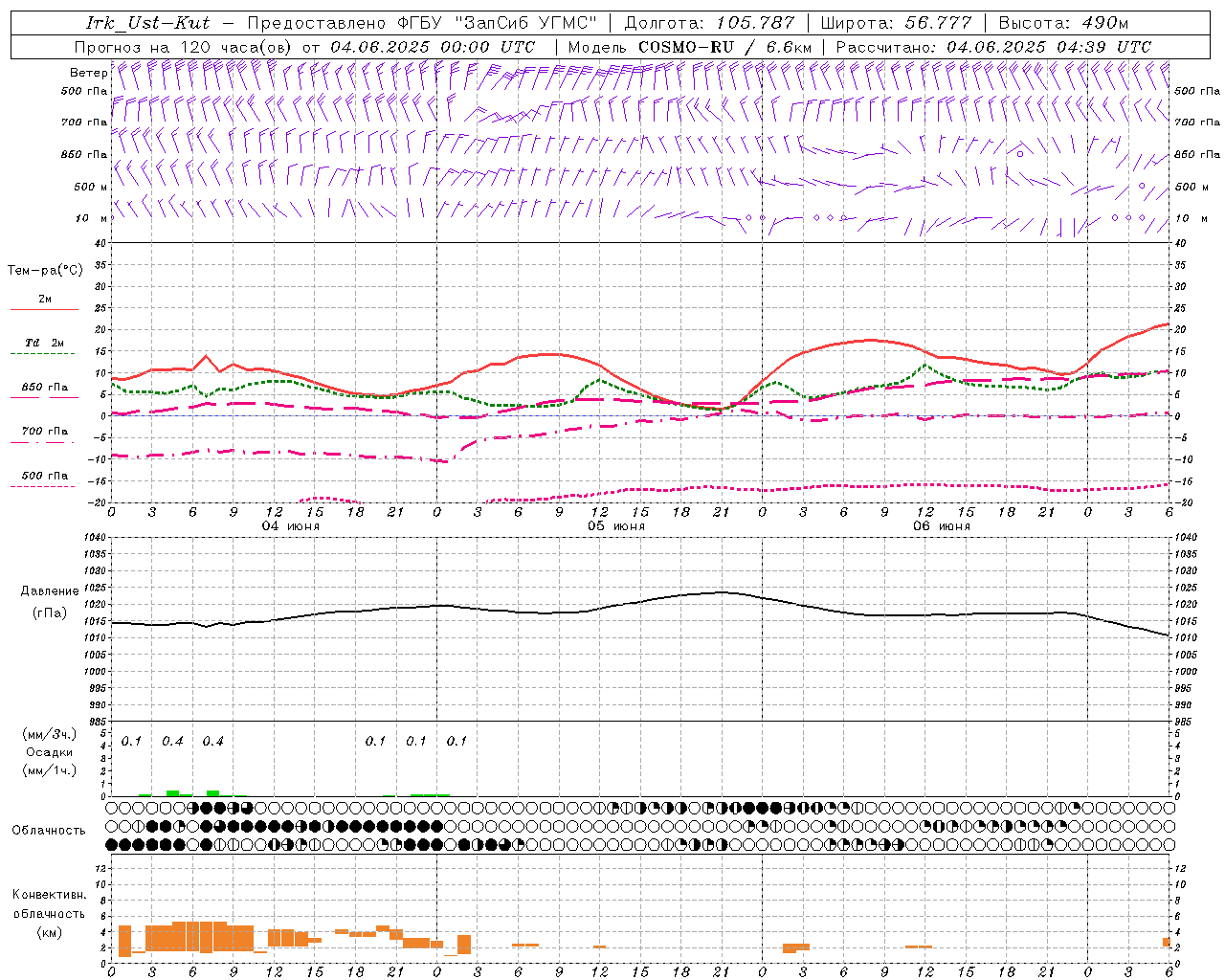Viewport: 1225px width, 980px height.
Task: Click the (мм/3ч.) precipitation unit label
Action: [x=50, y=734]
